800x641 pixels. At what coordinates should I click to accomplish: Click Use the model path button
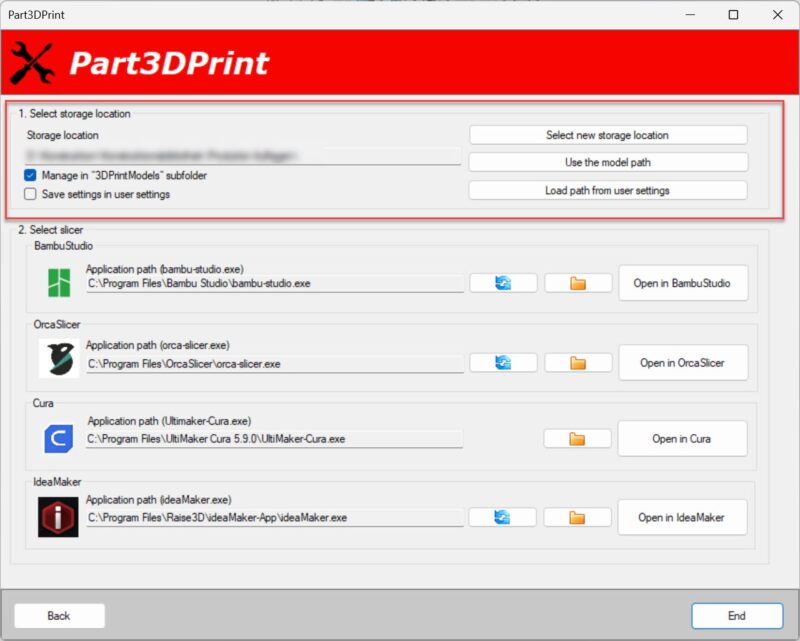608,162
